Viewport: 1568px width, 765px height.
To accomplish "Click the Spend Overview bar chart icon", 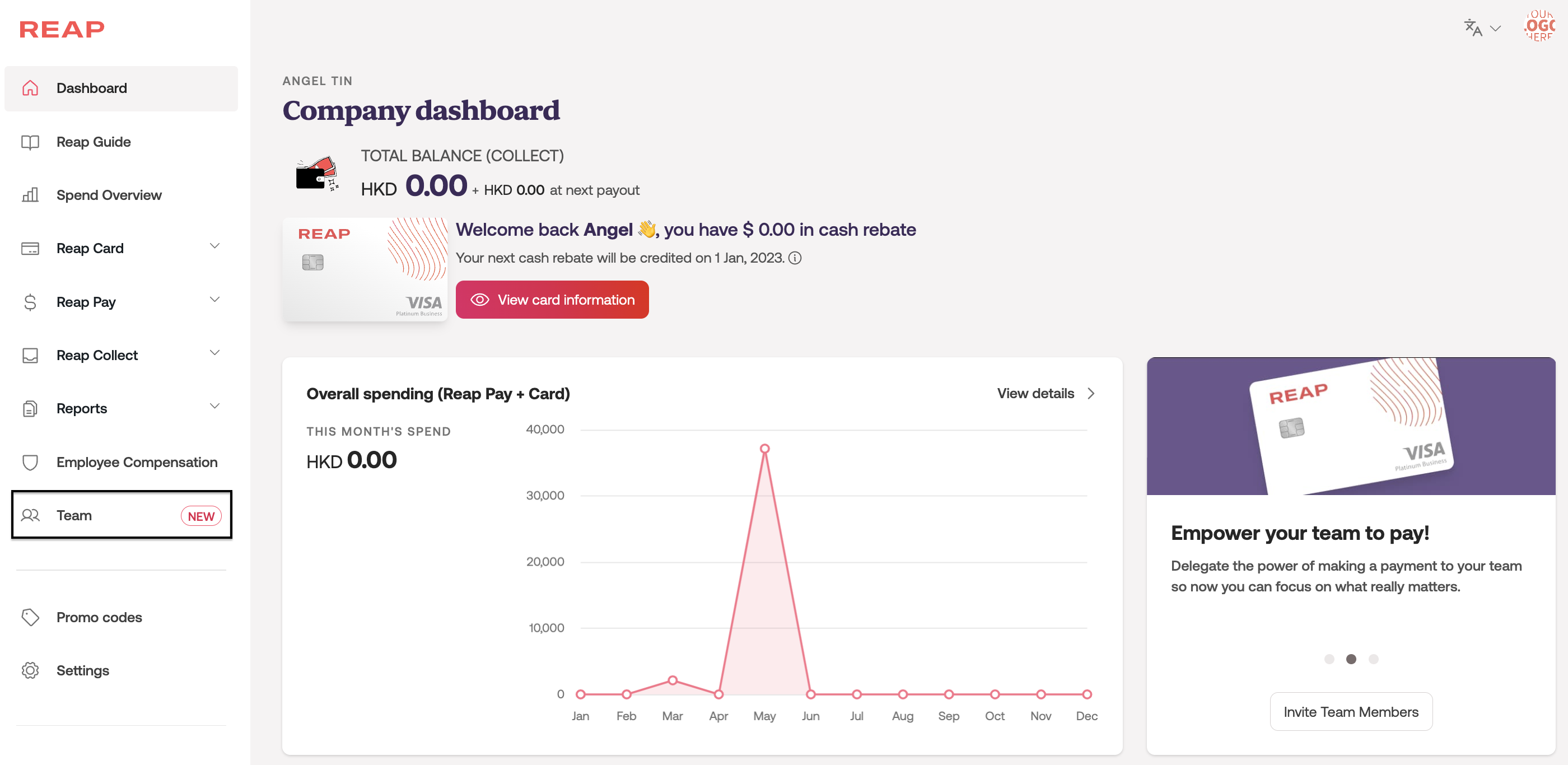I will coord(30,195).
